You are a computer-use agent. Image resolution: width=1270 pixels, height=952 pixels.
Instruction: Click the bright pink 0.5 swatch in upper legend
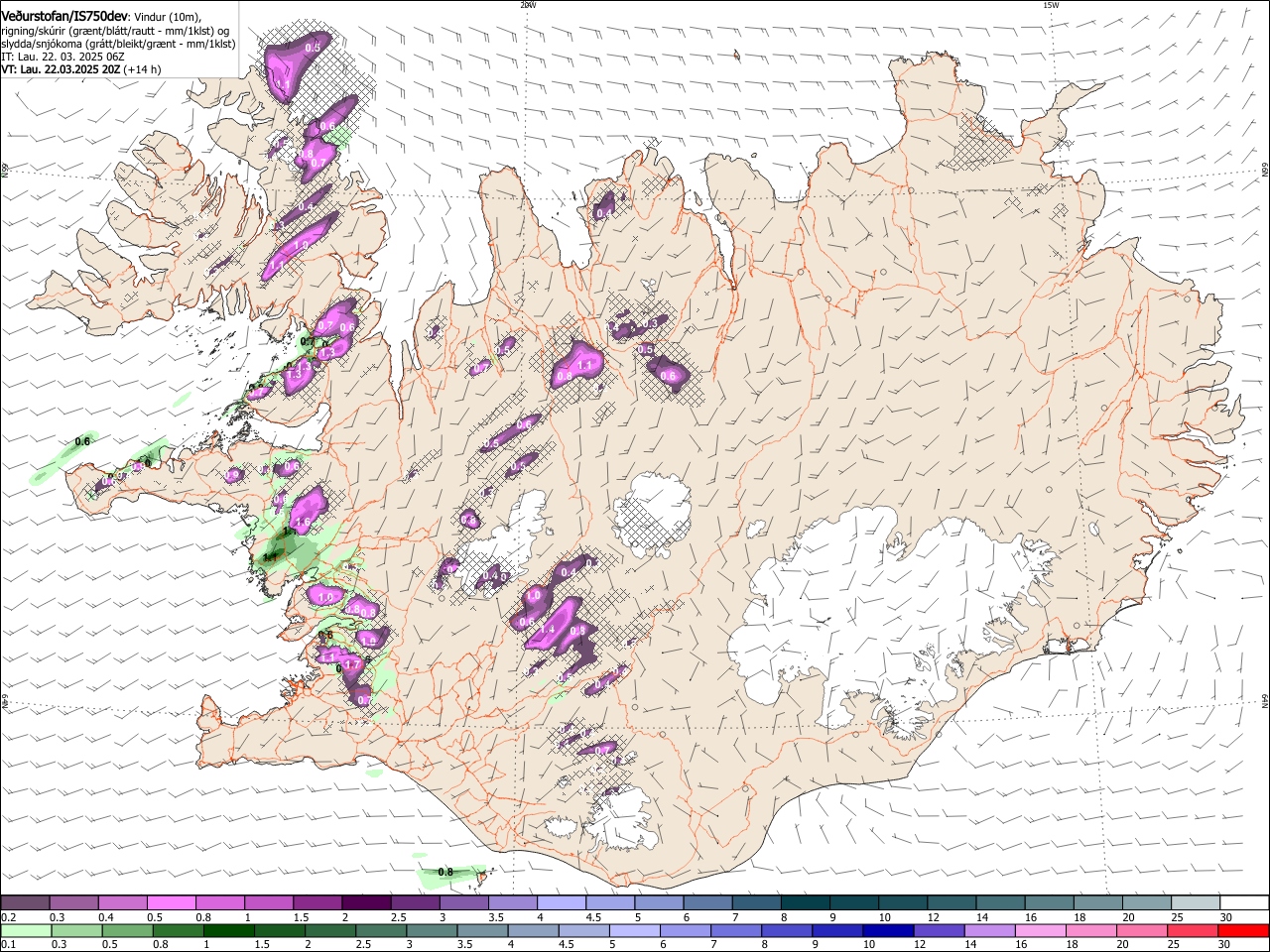point(171,903)
